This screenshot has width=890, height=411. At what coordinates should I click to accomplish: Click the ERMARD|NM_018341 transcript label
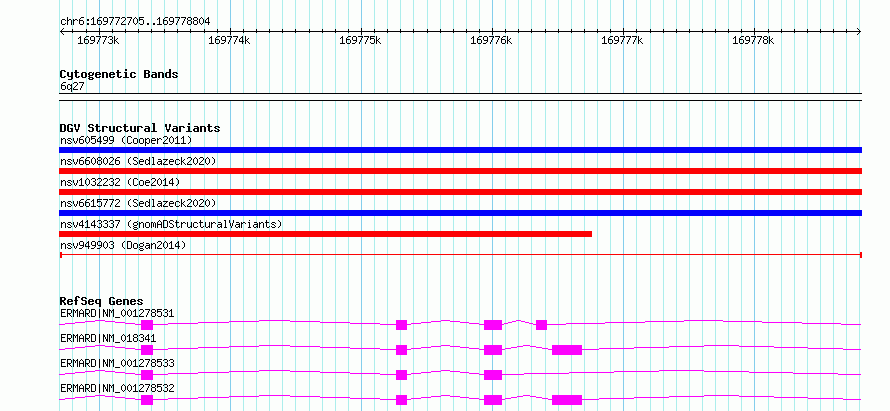pyautogui.click(x=108, y=338)
